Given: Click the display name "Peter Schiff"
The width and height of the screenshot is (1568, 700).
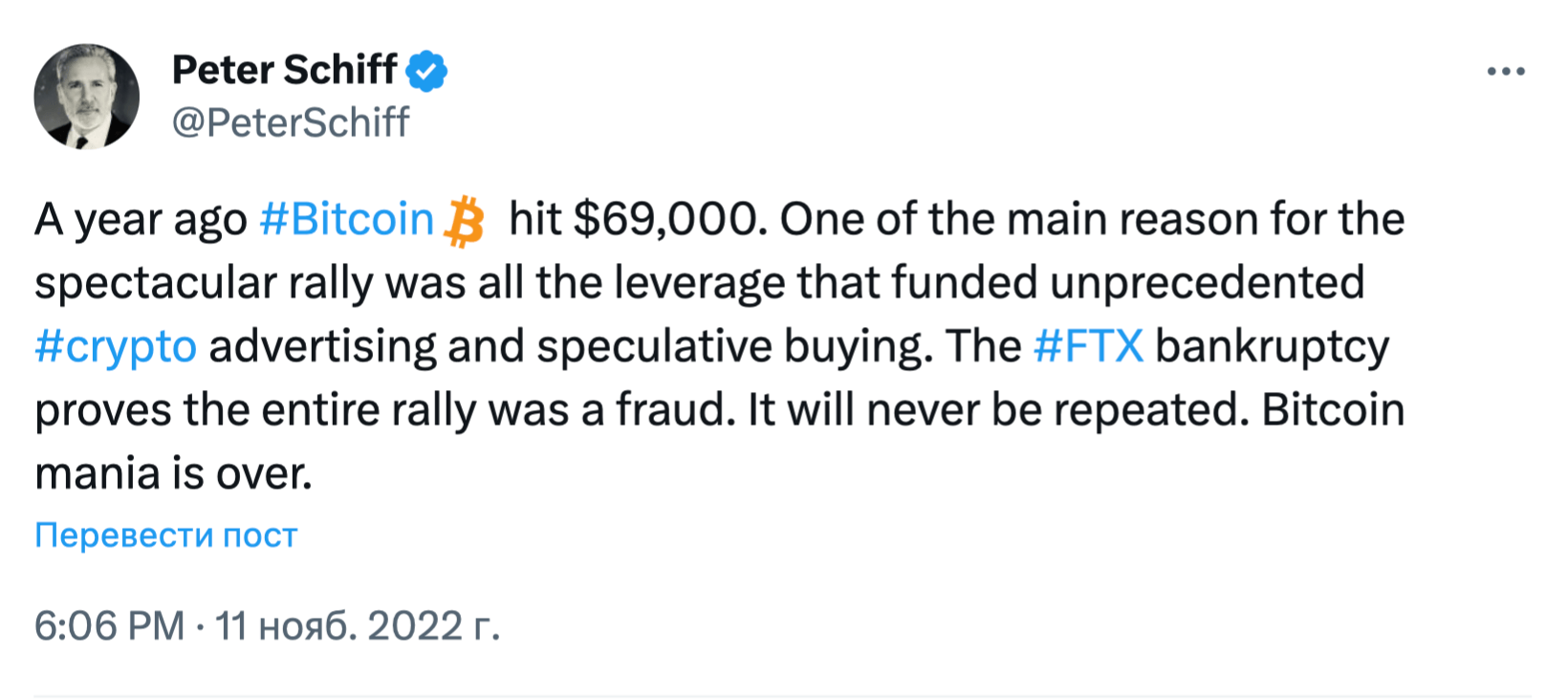Looking at the screenshot, I should [284, 70].
